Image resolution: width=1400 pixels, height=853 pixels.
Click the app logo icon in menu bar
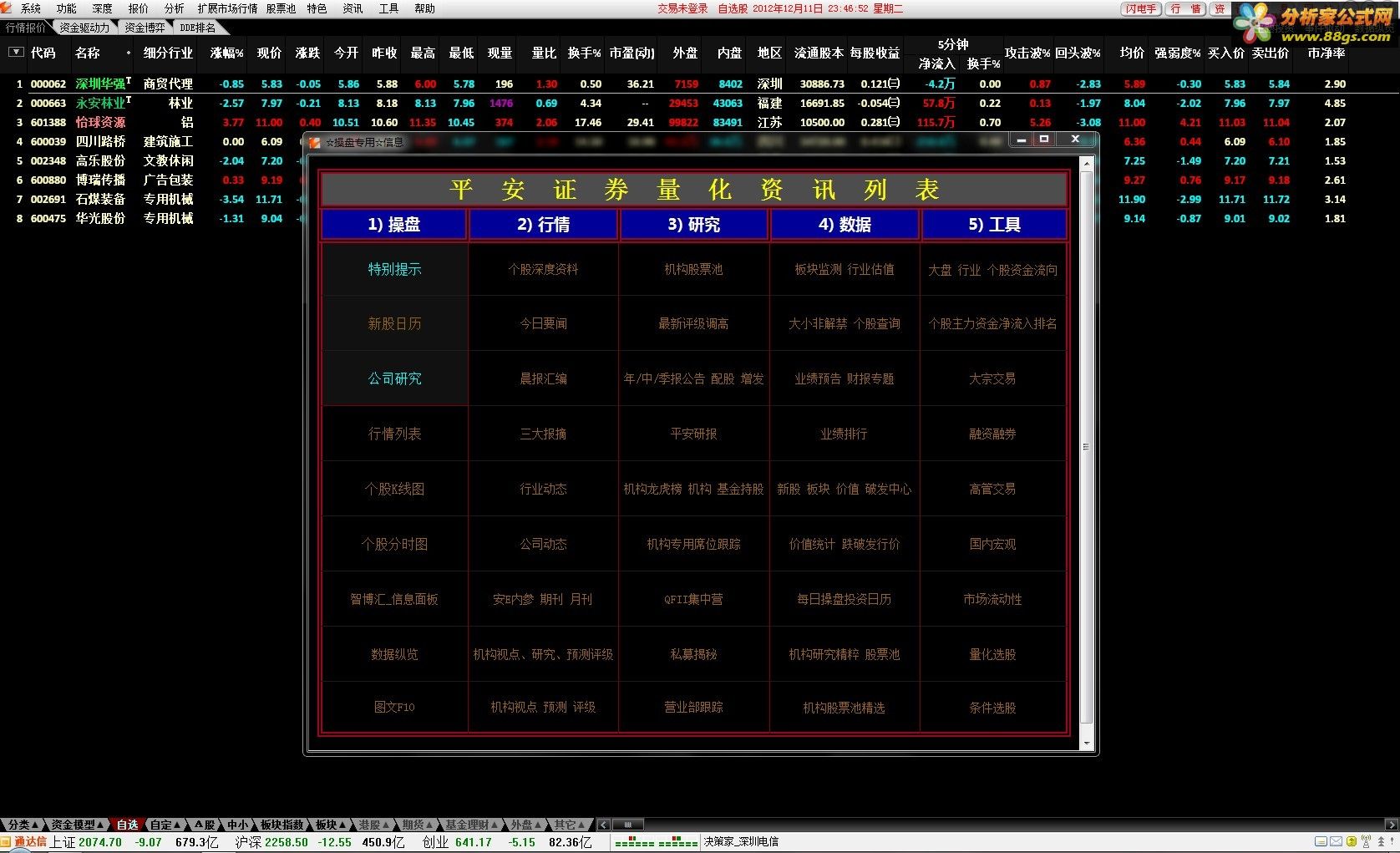point(6,8)
